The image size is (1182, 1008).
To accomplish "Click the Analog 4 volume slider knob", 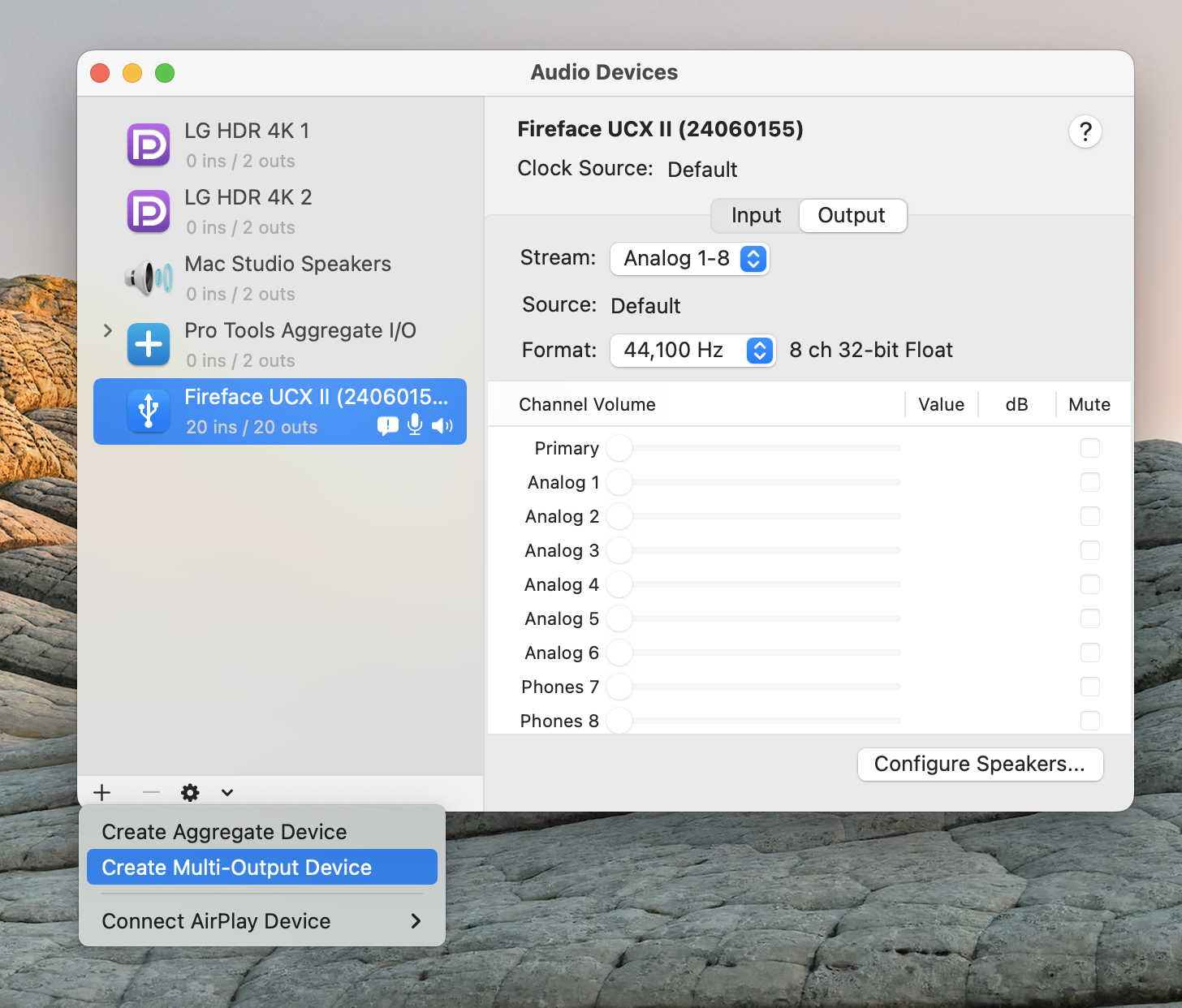I will (619, 584).
